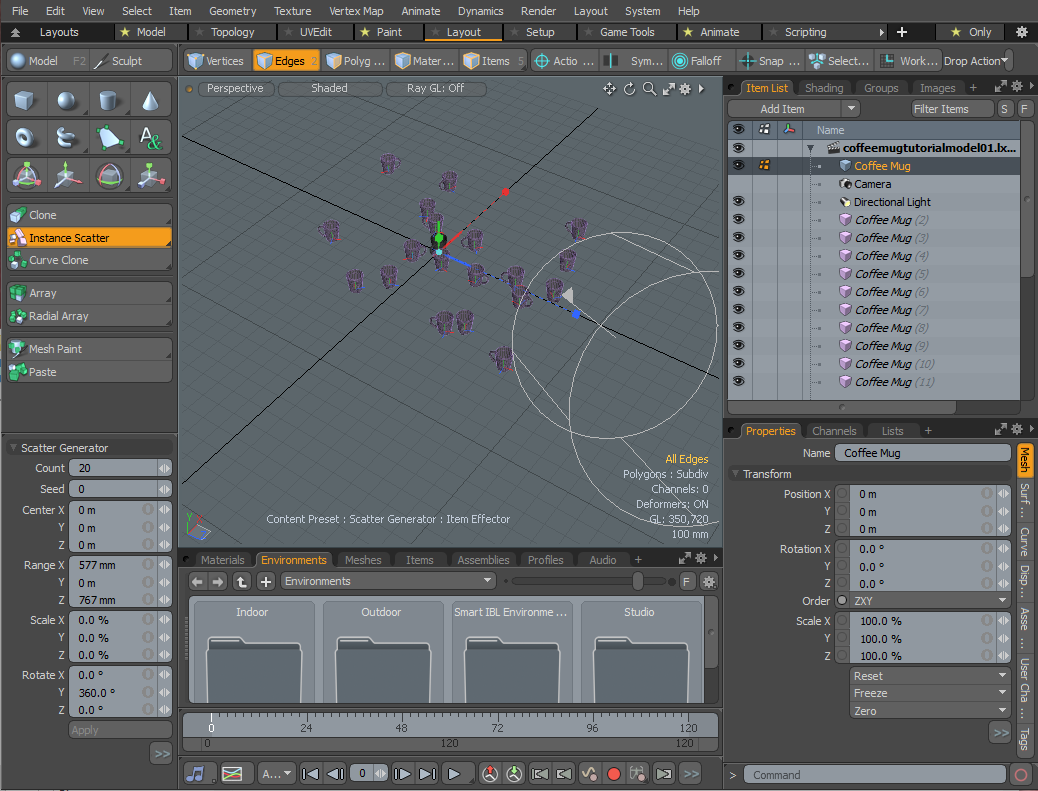Open the Environments path dropdown
The height and width of the screenshot is (791, 1038).
tap(389, 581)
